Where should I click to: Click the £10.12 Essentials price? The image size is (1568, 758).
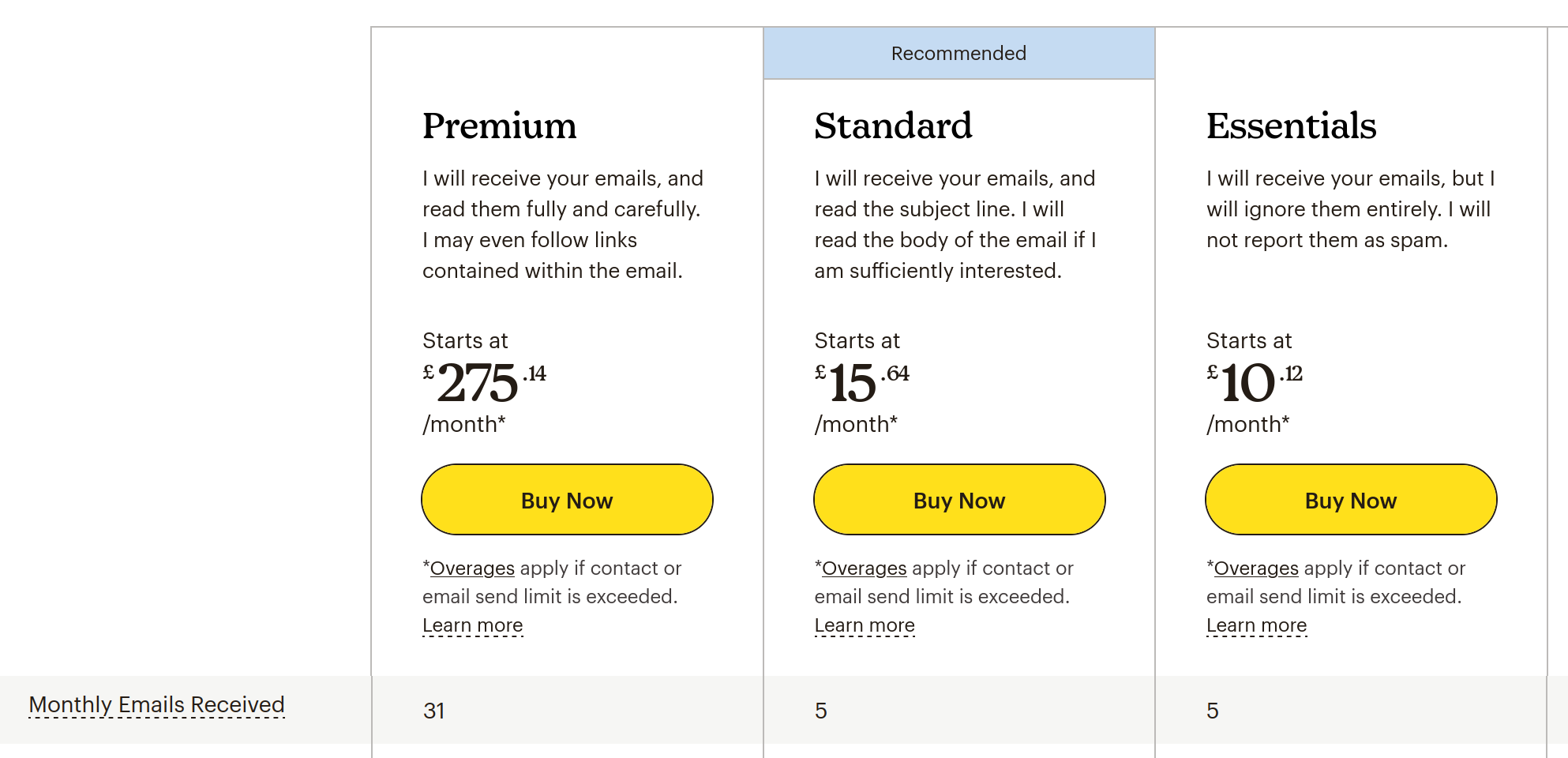(1255, 382)
